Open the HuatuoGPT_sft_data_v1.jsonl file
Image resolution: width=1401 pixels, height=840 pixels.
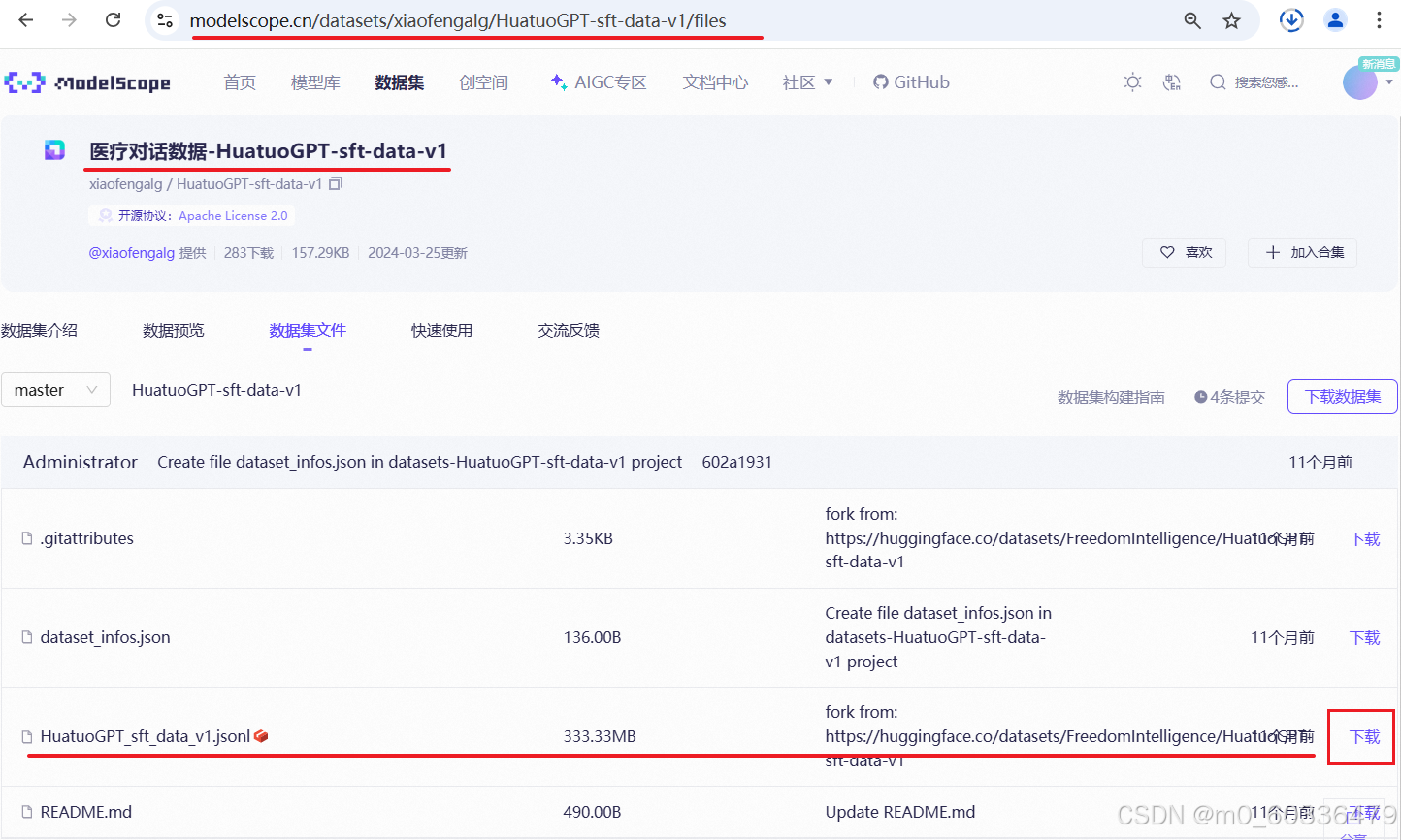146,736
